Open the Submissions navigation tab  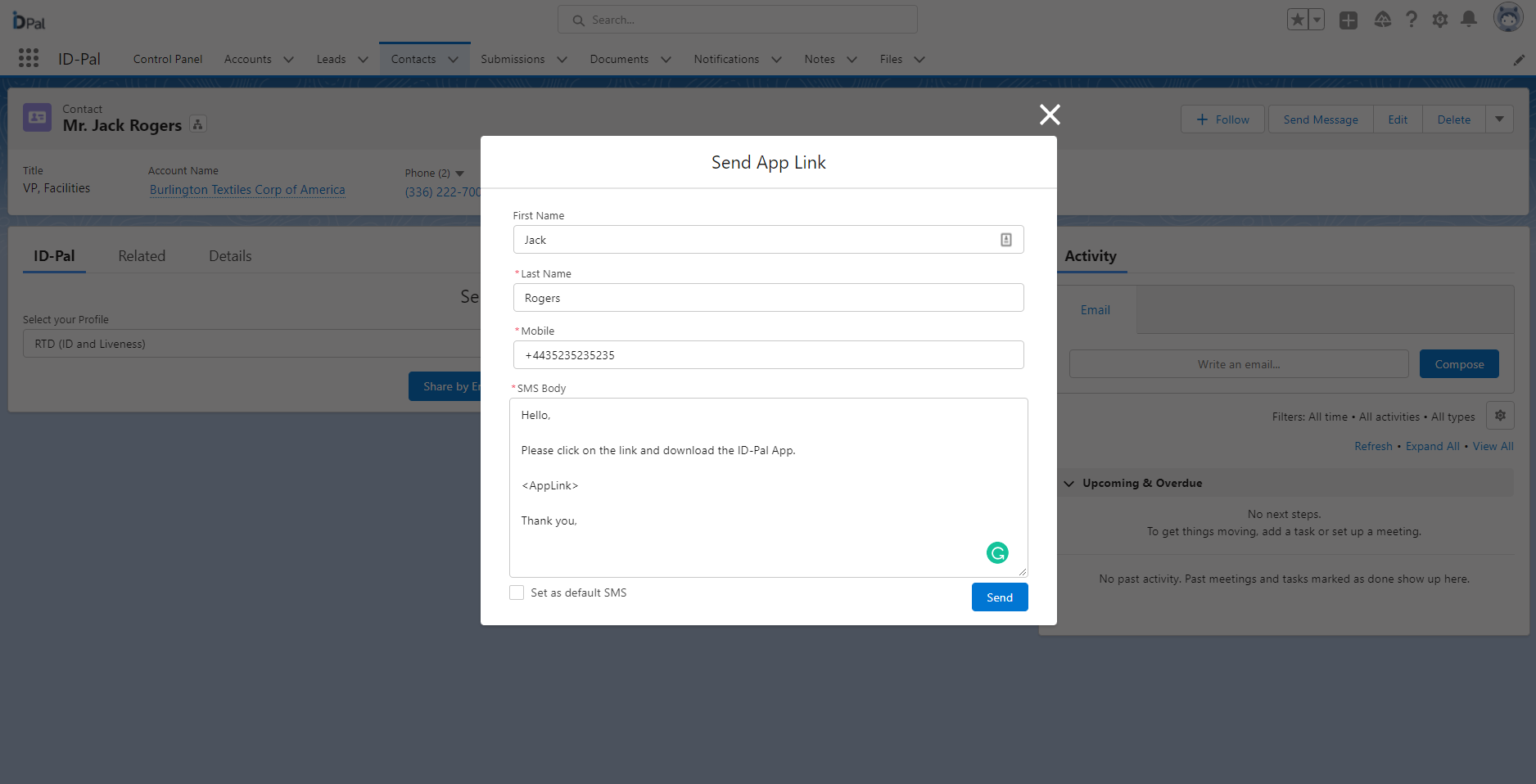coord(513,60)
